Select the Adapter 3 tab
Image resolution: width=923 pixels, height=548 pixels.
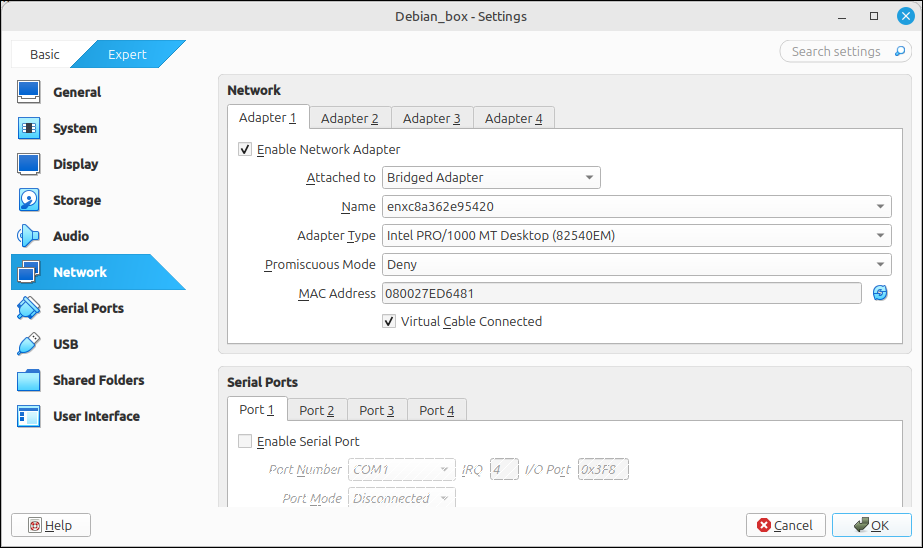pyautogui.click(x=431, y=118)
